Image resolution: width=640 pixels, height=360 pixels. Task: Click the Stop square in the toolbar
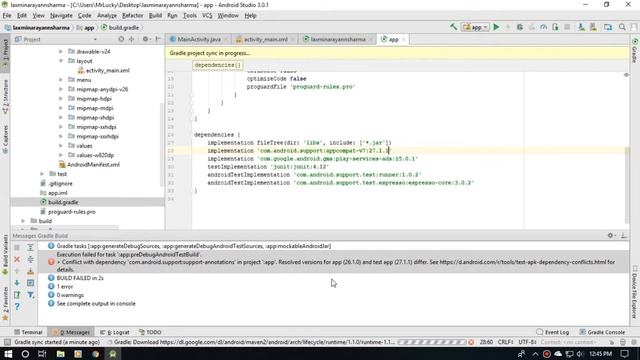point(567,27)
